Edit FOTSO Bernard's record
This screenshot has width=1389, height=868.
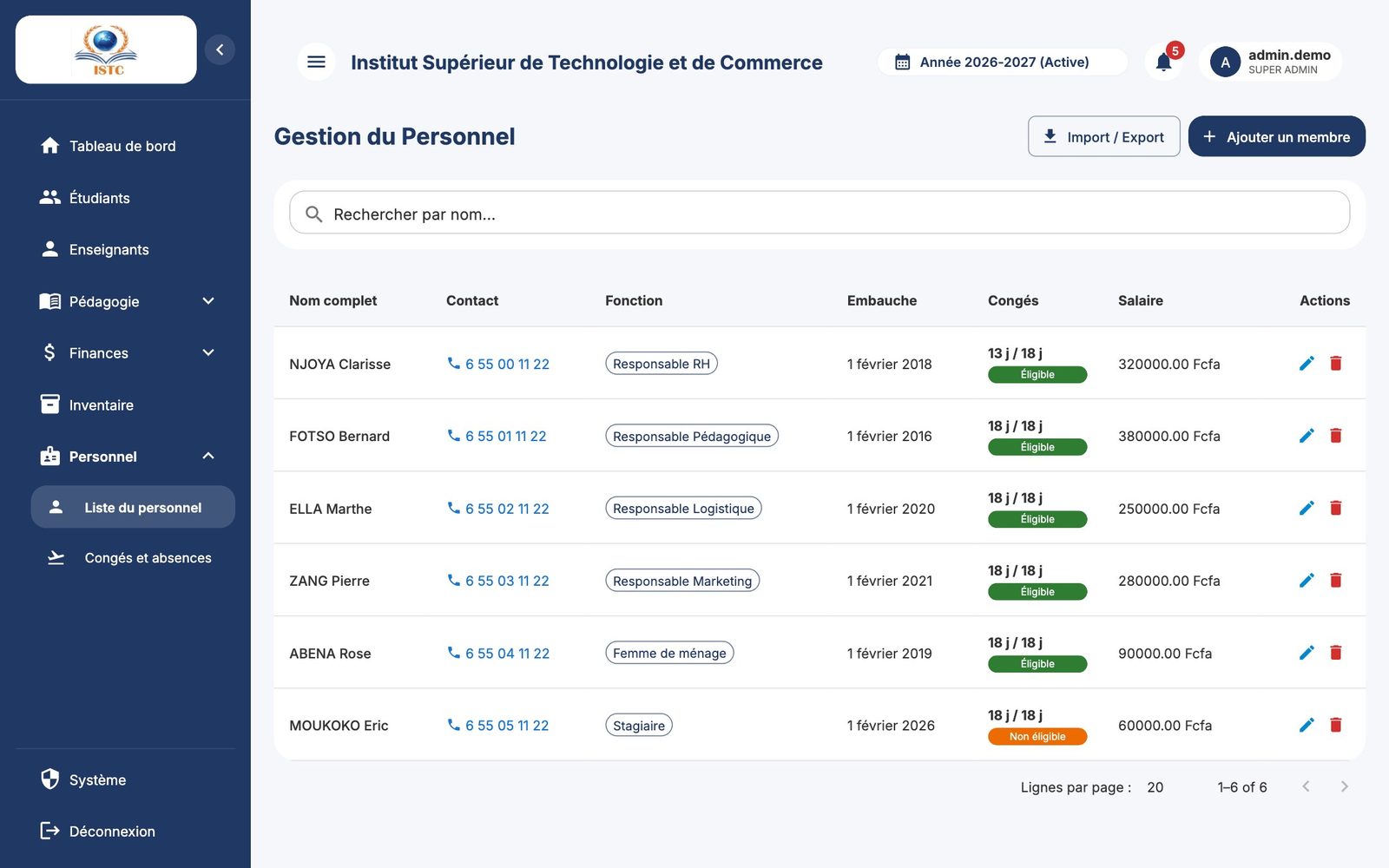[x=1307, y=436]
